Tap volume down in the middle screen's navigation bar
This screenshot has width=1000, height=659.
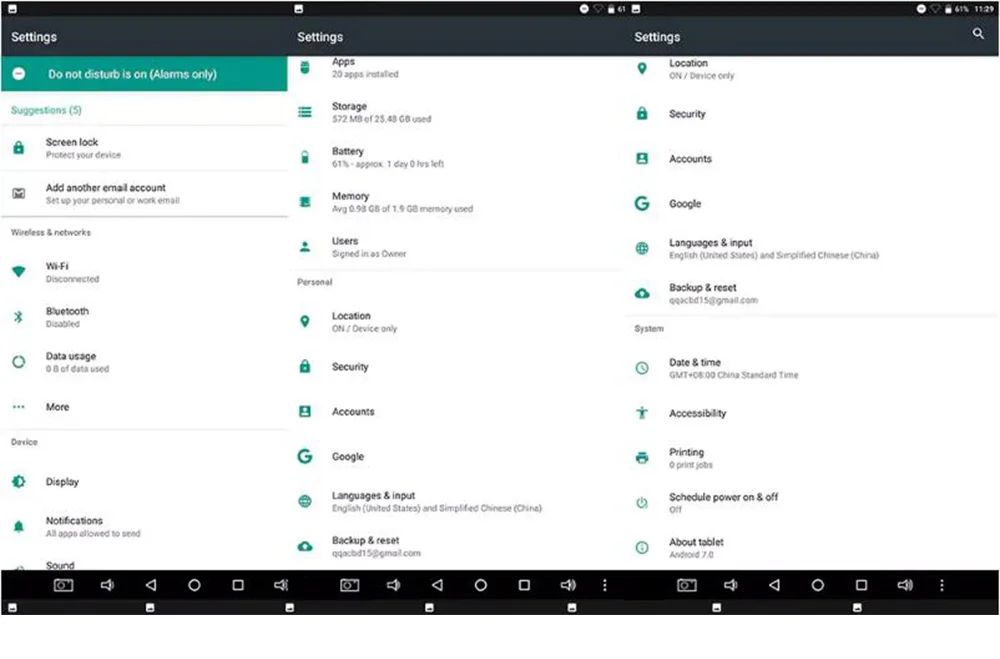393,585
